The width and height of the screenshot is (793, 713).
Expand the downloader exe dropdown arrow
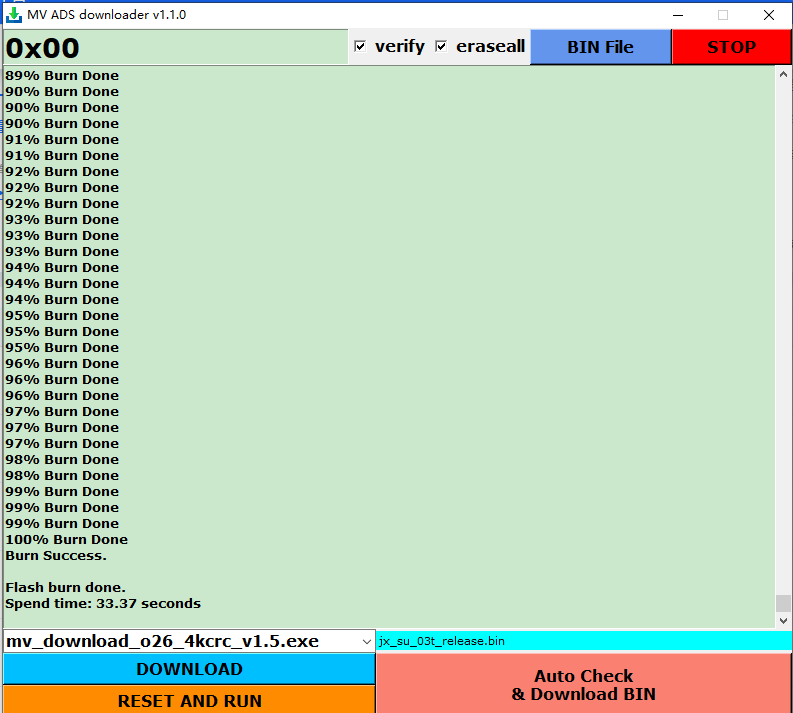[x=365, y=641]
